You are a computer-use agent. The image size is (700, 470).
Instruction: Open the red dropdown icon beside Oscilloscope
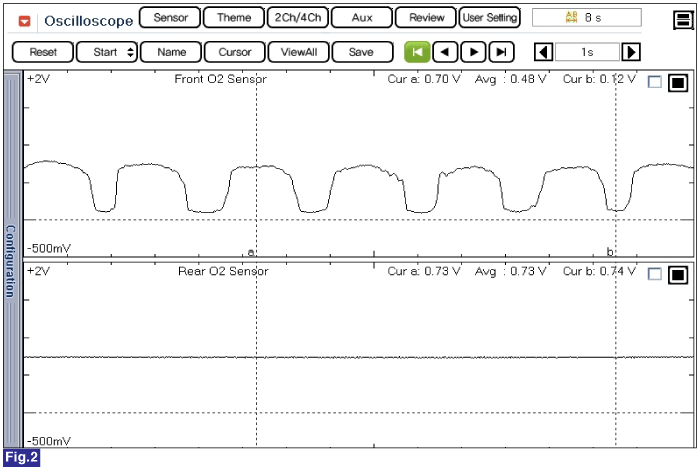[25, 21]
